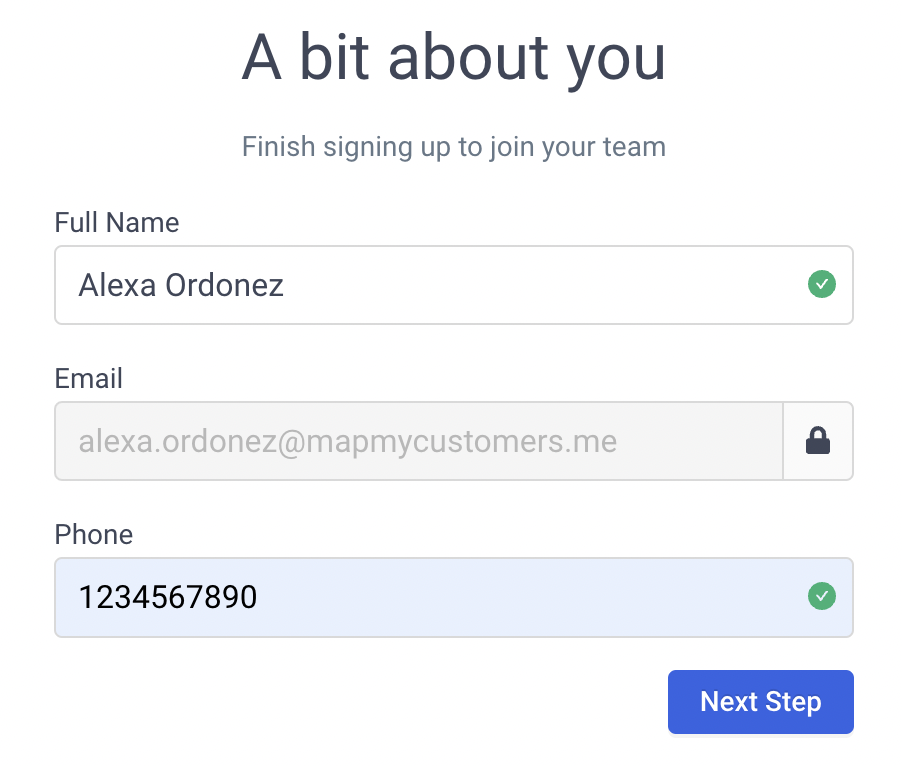Image resolution: width=902 pixels, height=766 pixels.
Task: Focus the Full Name input field
Action: (454, 285)
